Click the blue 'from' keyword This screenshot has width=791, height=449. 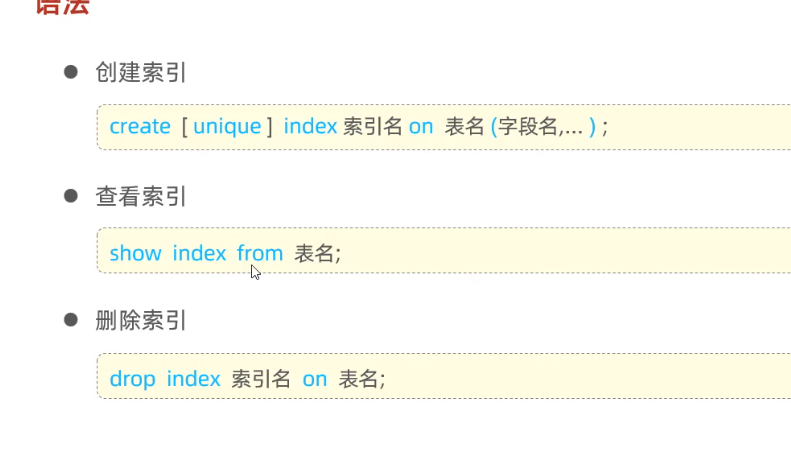pyautogui.click(x=260, y=253)
